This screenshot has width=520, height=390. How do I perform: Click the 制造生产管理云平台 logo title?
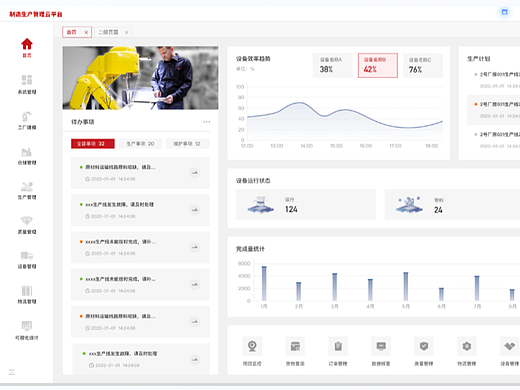pyautogui.click(x=36, y=14)
